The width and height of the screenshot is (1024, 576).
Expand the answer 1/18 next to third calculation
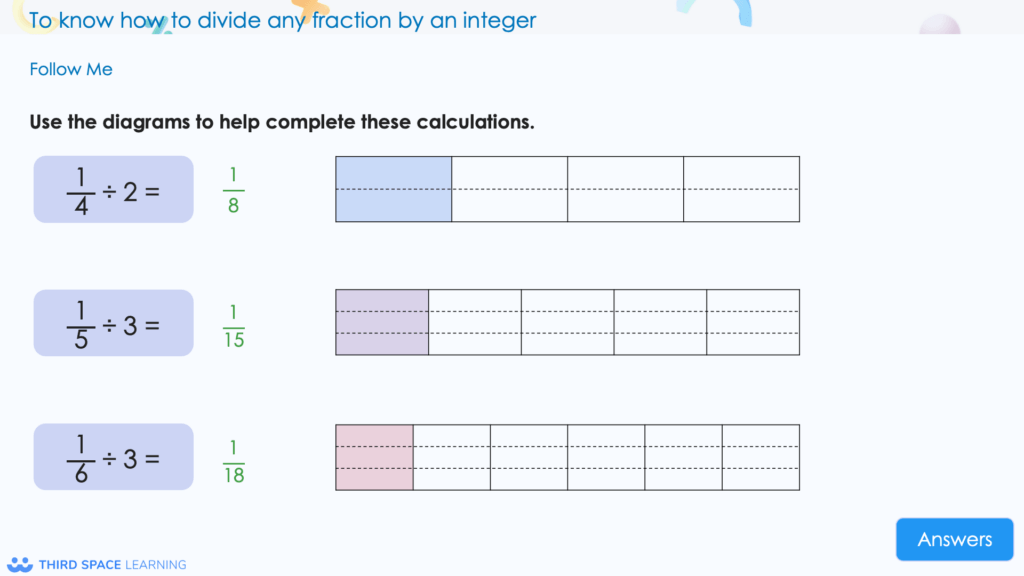coord(231,457)
